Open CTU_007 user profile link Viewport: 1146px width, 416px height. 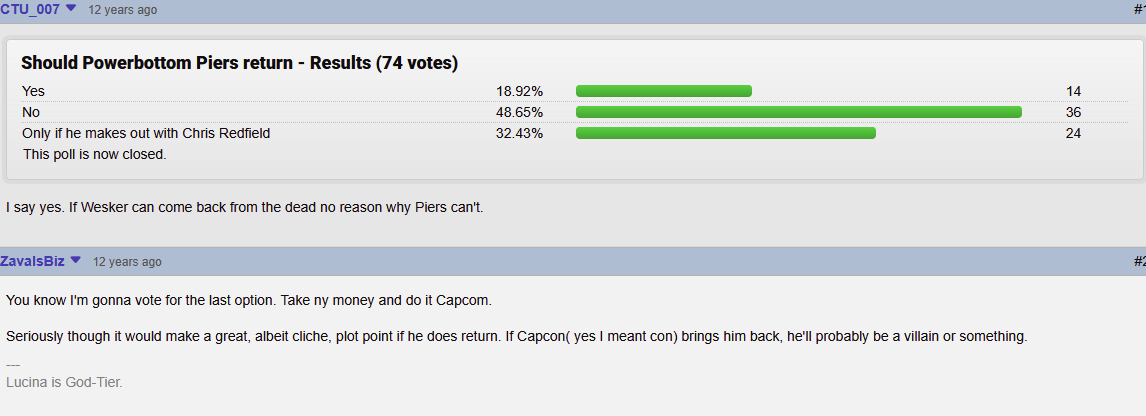(30, 9)
